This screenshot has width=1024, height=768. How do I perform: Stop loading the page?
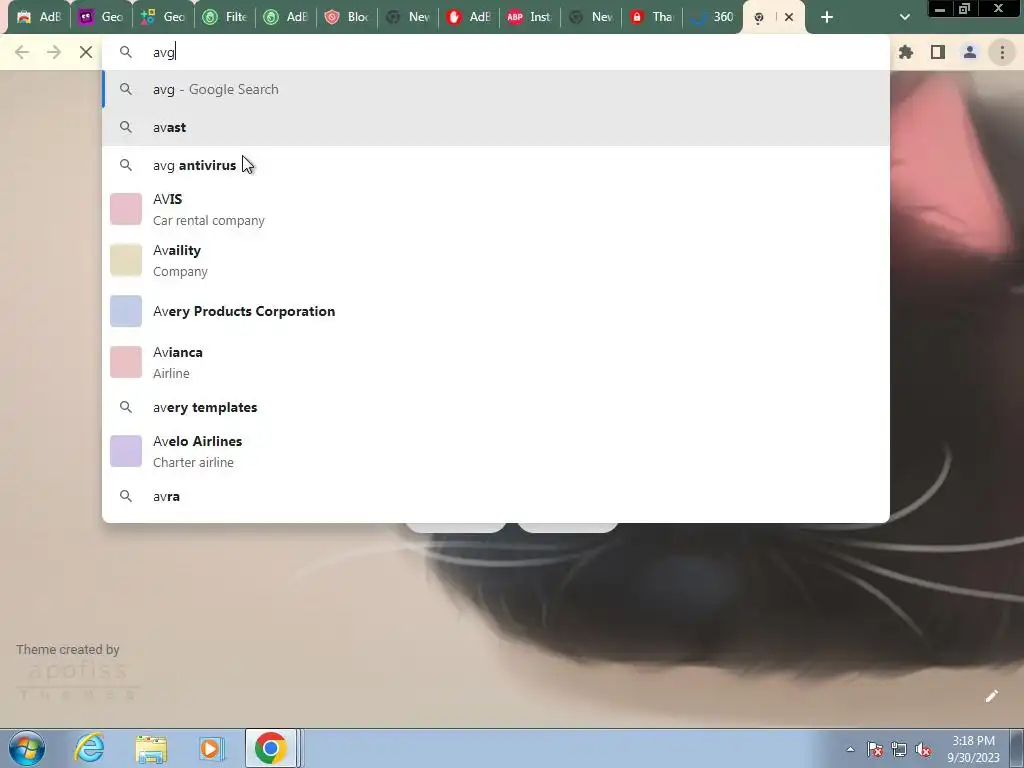point(86,52)
